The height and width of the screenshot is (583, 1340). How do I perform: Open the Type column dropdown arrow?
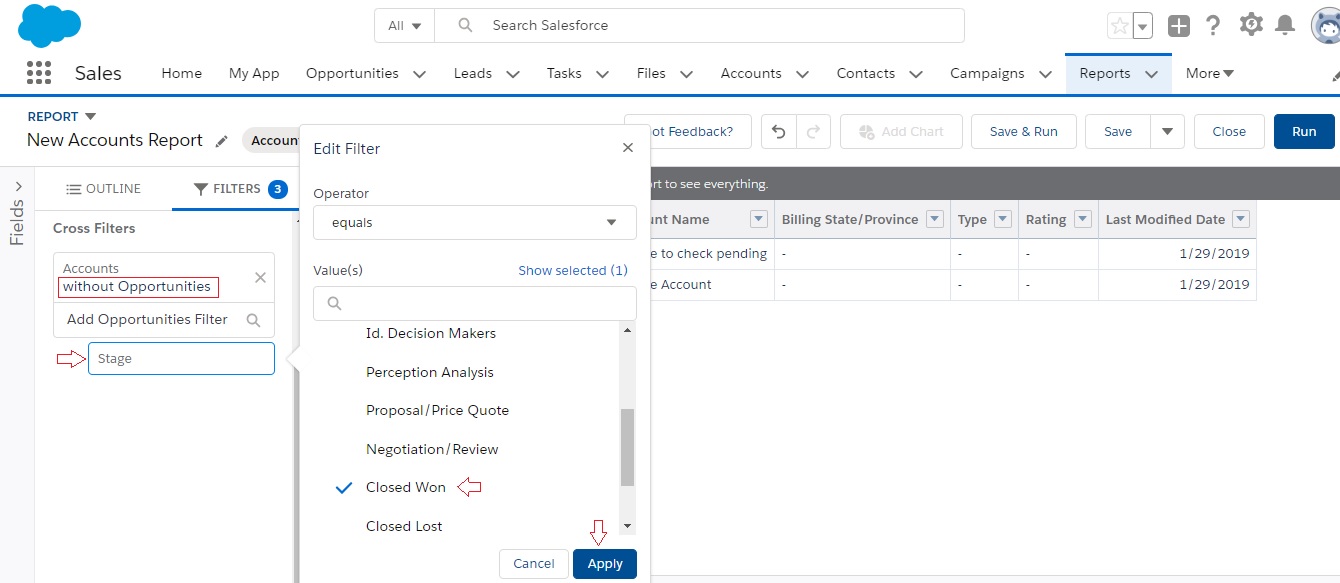pos(1003,219)
